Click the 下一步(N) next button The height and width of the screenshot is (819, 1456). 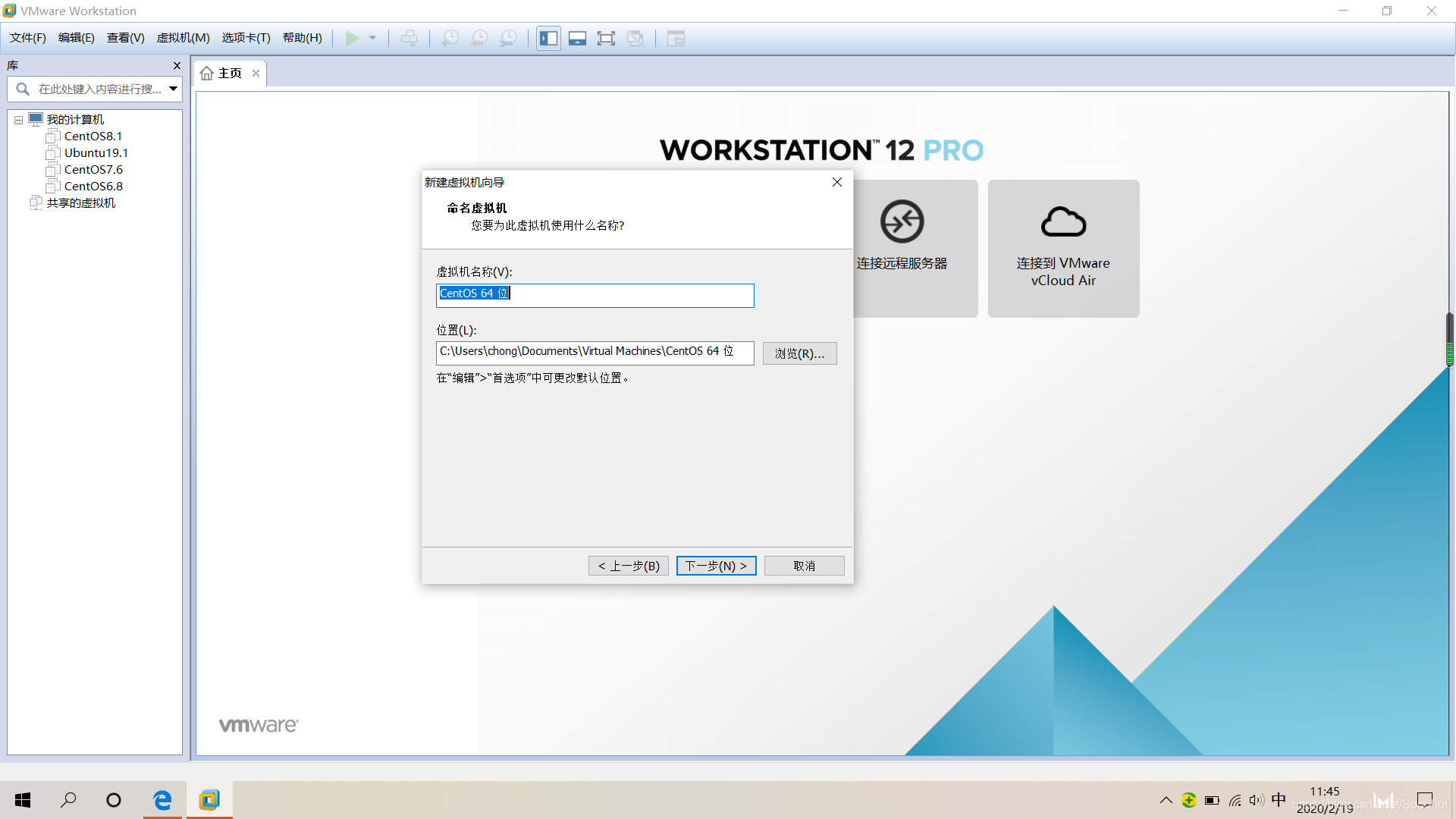[x=717, y=566]
